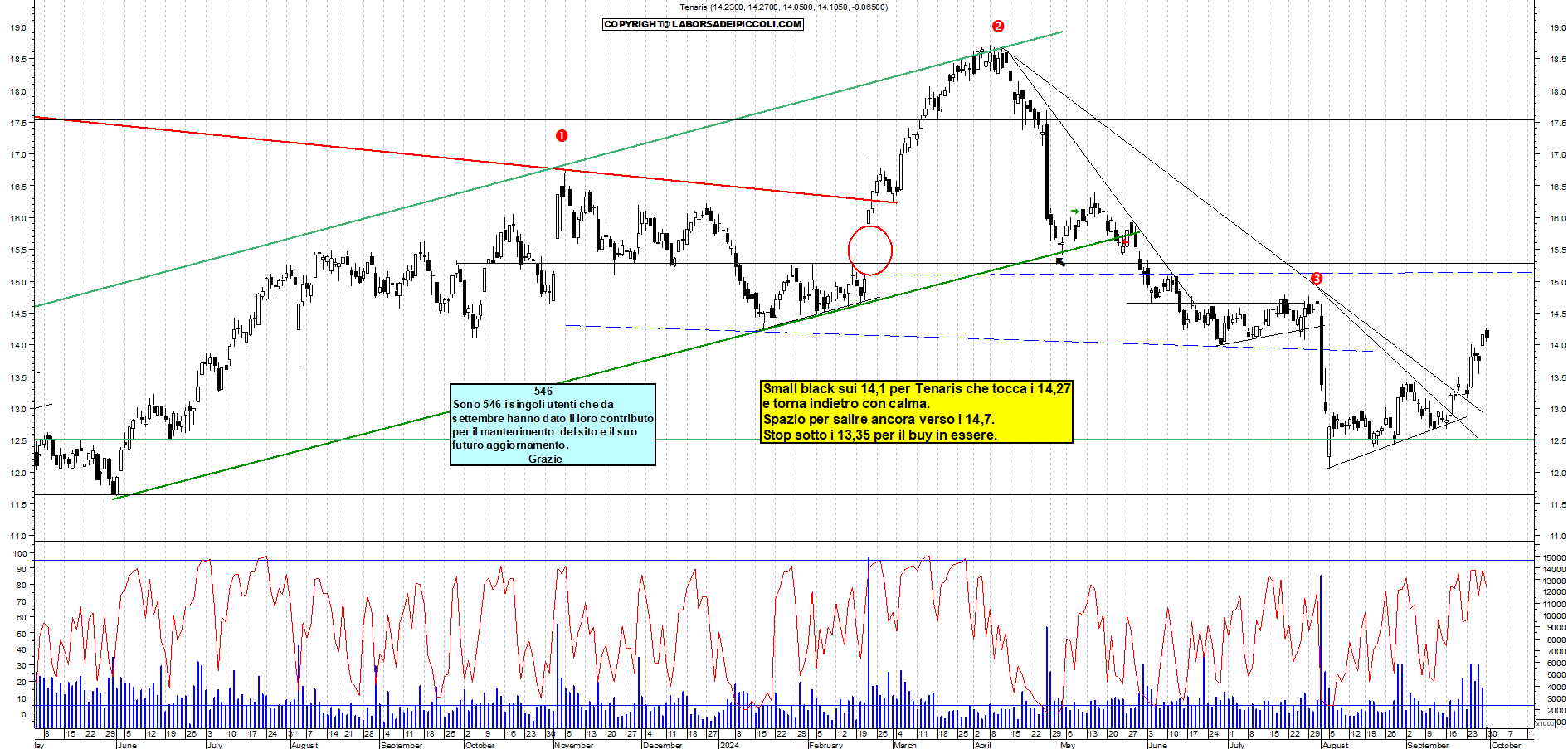Click 11.0 on the left price scale
This screenshot has width=1568, height=749.
18,536
